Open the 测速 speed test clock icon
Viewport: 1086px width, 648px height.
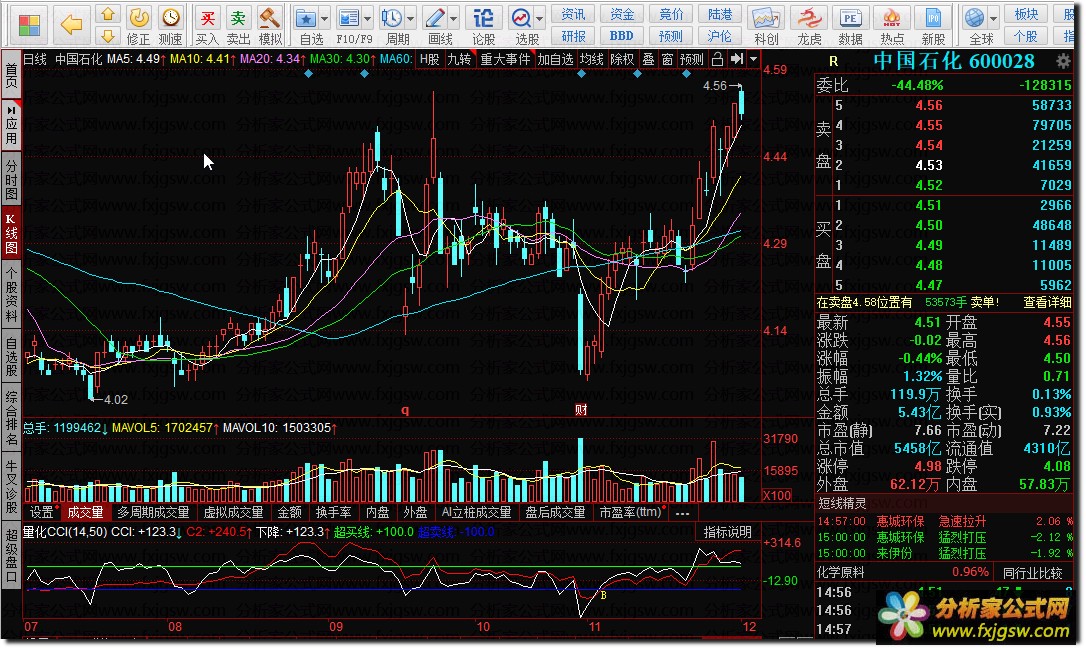(170, 17)
